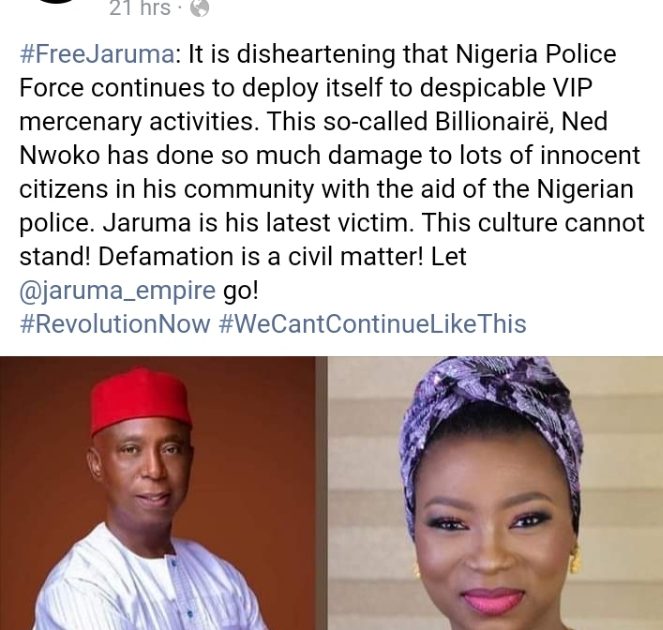Open the poster's profile picture at top
Viewport: 663px width, 630px height.
point(57,2)
